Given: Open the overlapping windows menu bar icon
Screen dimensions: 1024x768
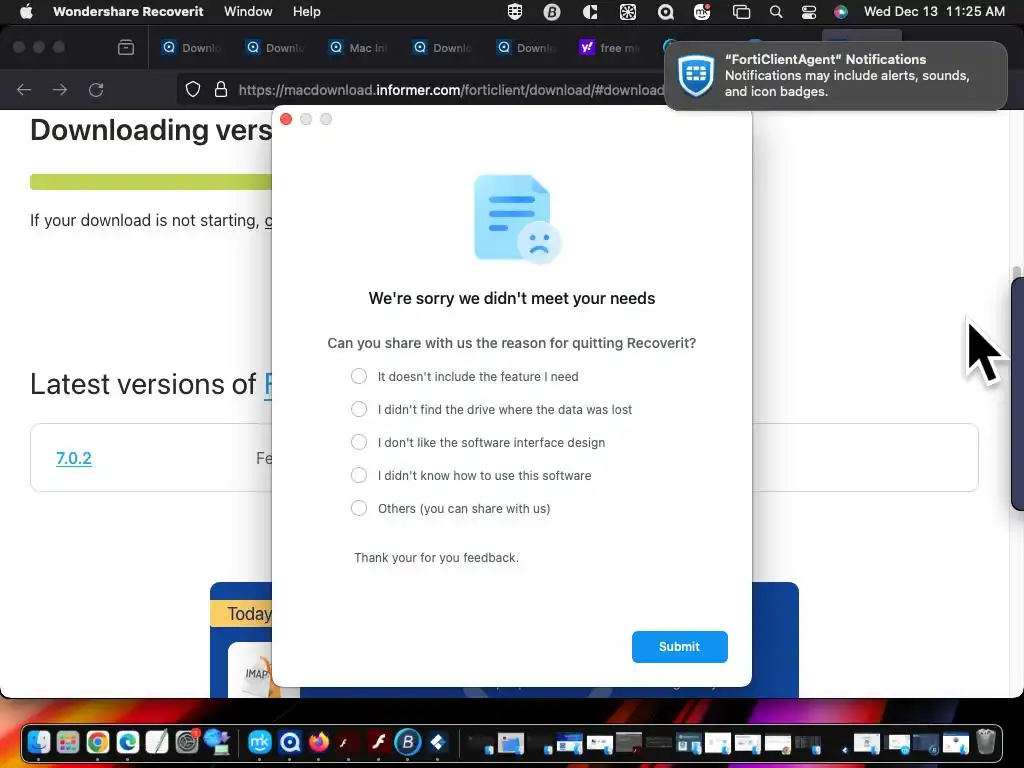Looking at the screenshot, I should [741, 12].
